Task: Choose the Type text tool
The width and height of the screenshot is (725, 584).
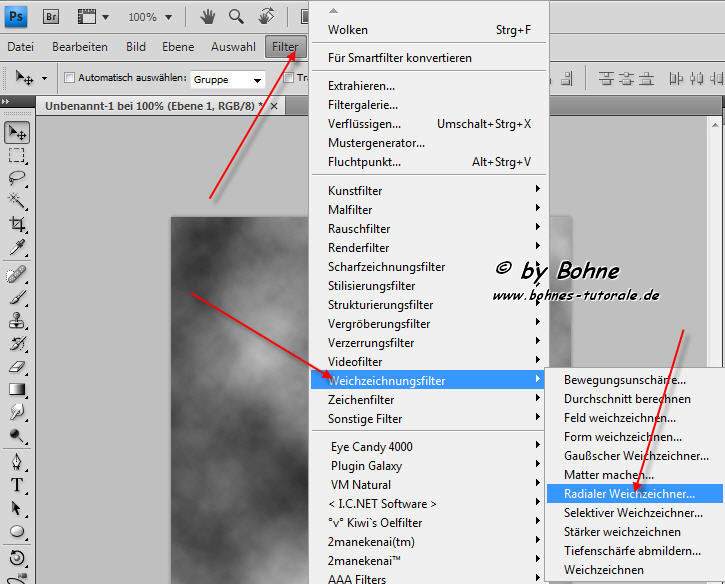Action: point(17,485)
